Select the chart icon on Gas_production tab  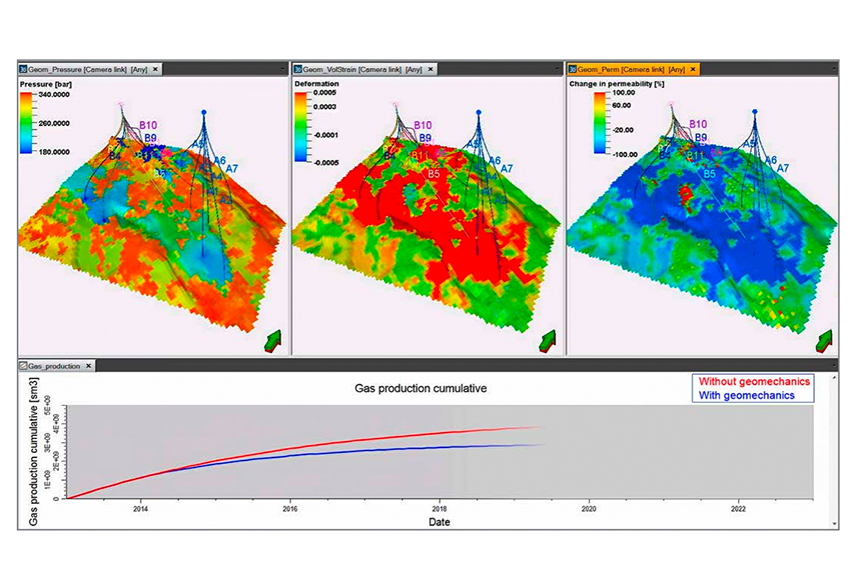pyautogui.click(x=22, y=364)
